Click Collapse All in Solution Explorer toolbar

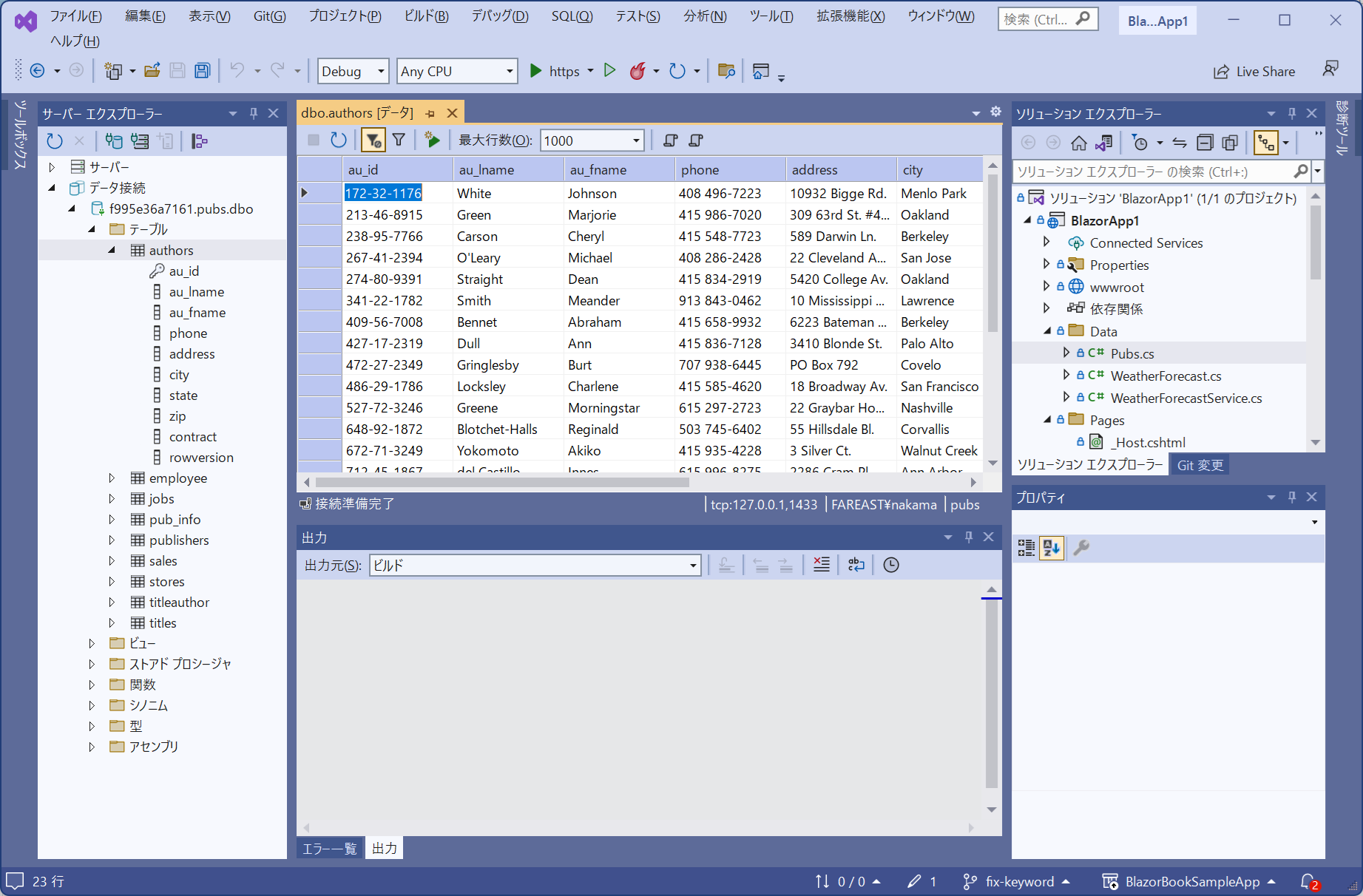[1205, 142]
